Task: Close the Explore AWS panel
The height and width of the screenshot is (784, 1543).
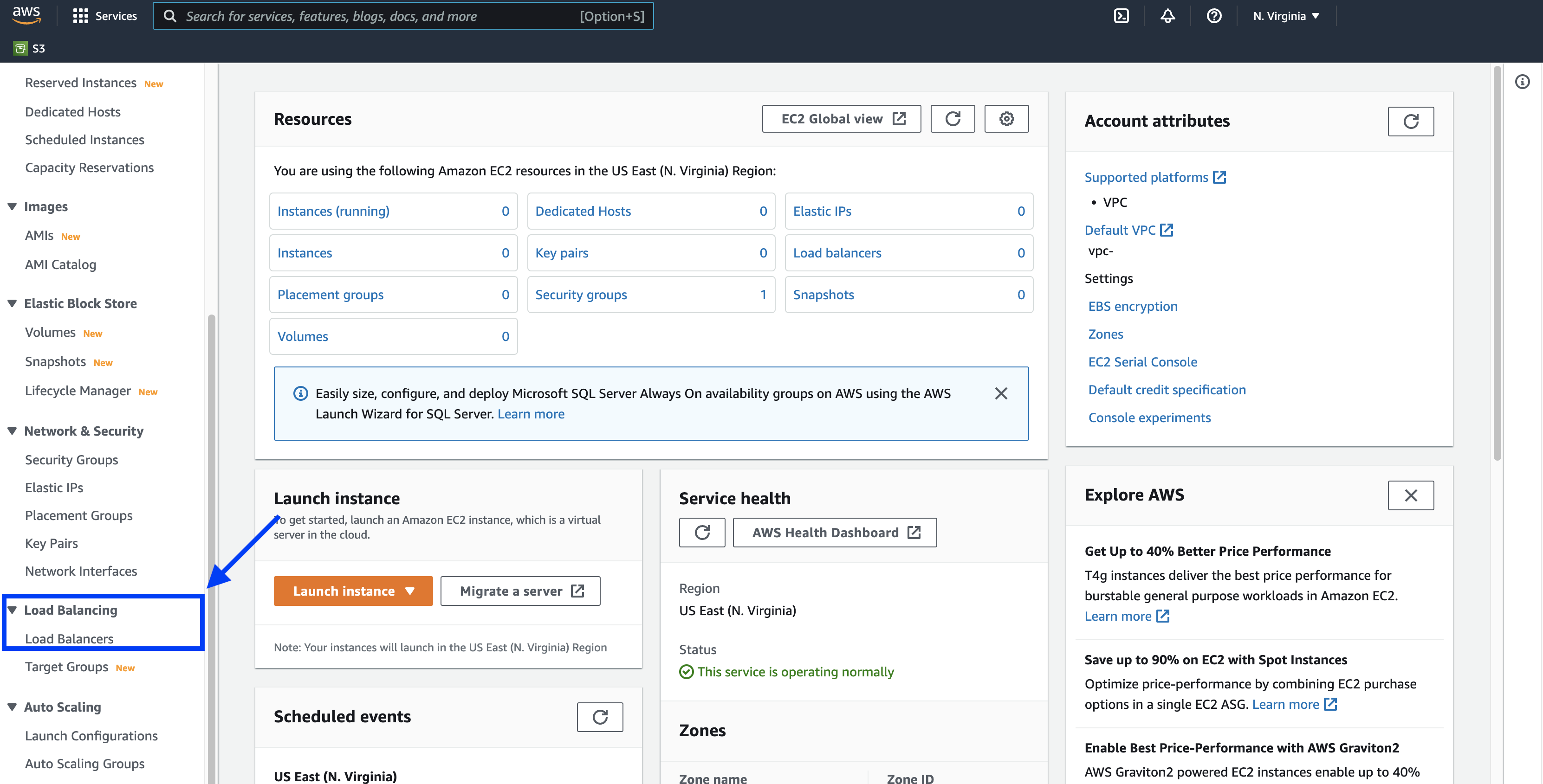Action: click(1411, 495)
